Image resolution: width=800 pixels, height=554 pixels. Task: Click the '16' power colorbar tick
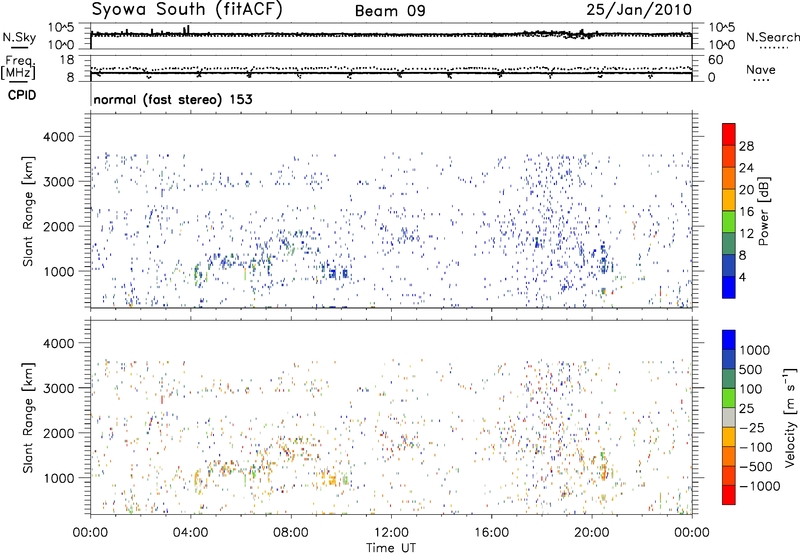746,212
